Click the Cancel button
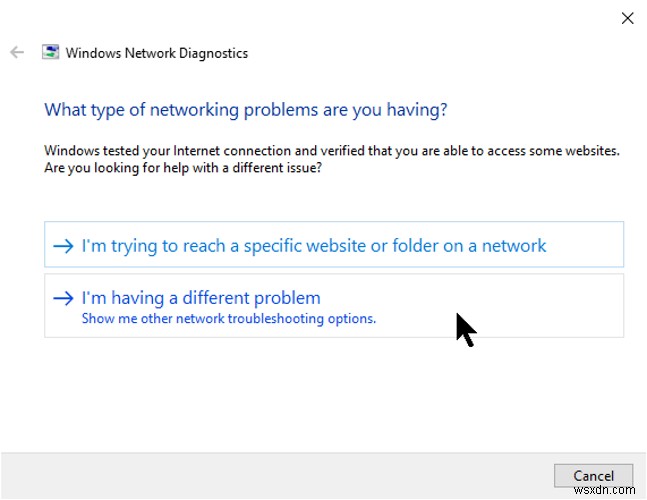The width and height of the screenshot is (647, 500). [593, 476]
